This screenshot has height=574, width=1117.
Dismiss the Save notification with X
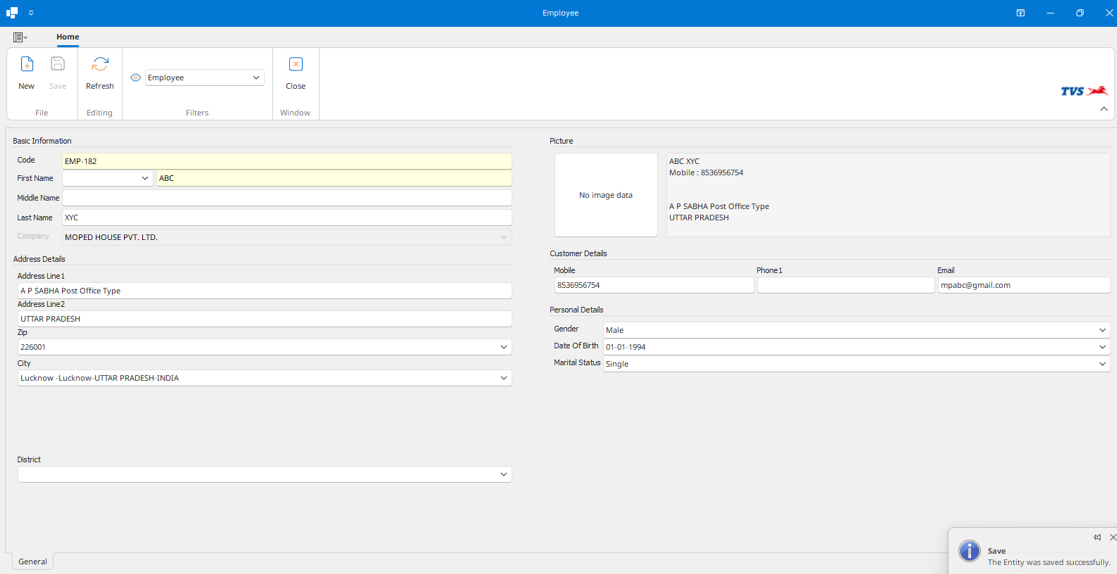click(x=1112, y=538)
